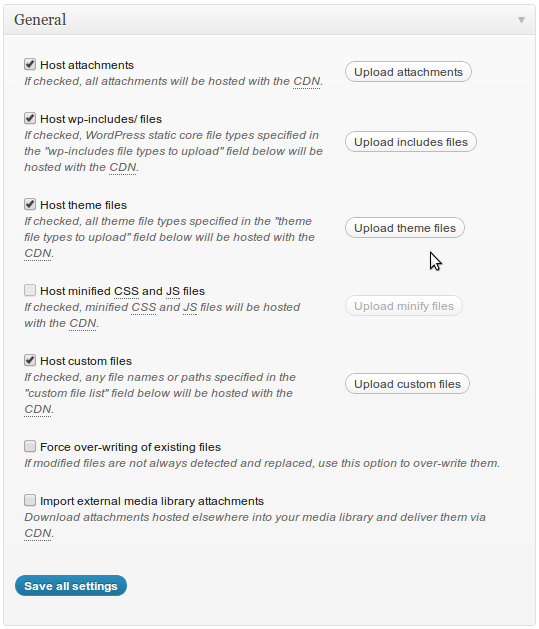Click the Upload custom files button
539x629 pixels.
[407, 384]
